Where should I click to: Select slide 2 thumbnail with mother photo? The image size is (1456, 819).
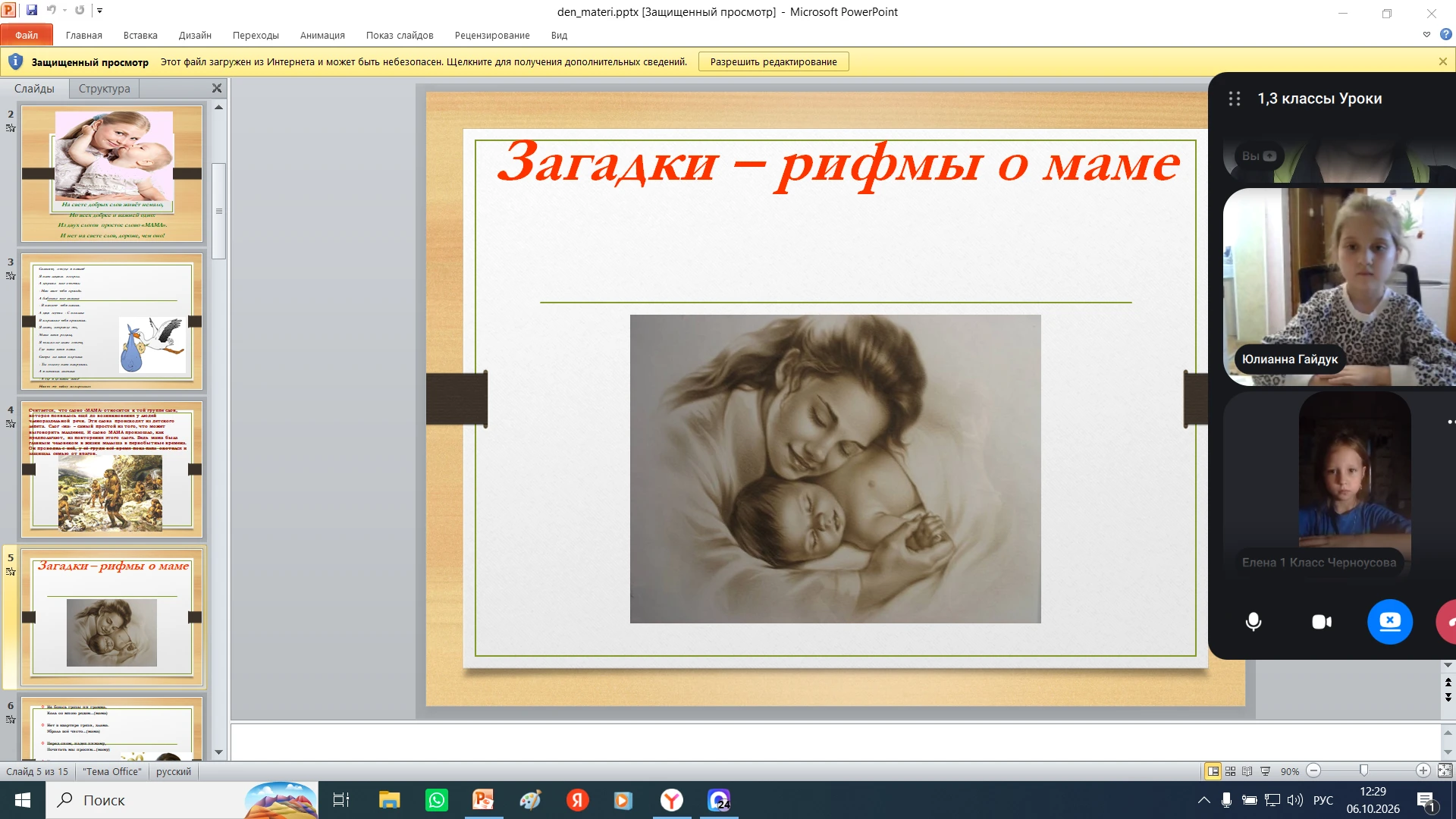(x=112, y=173)
